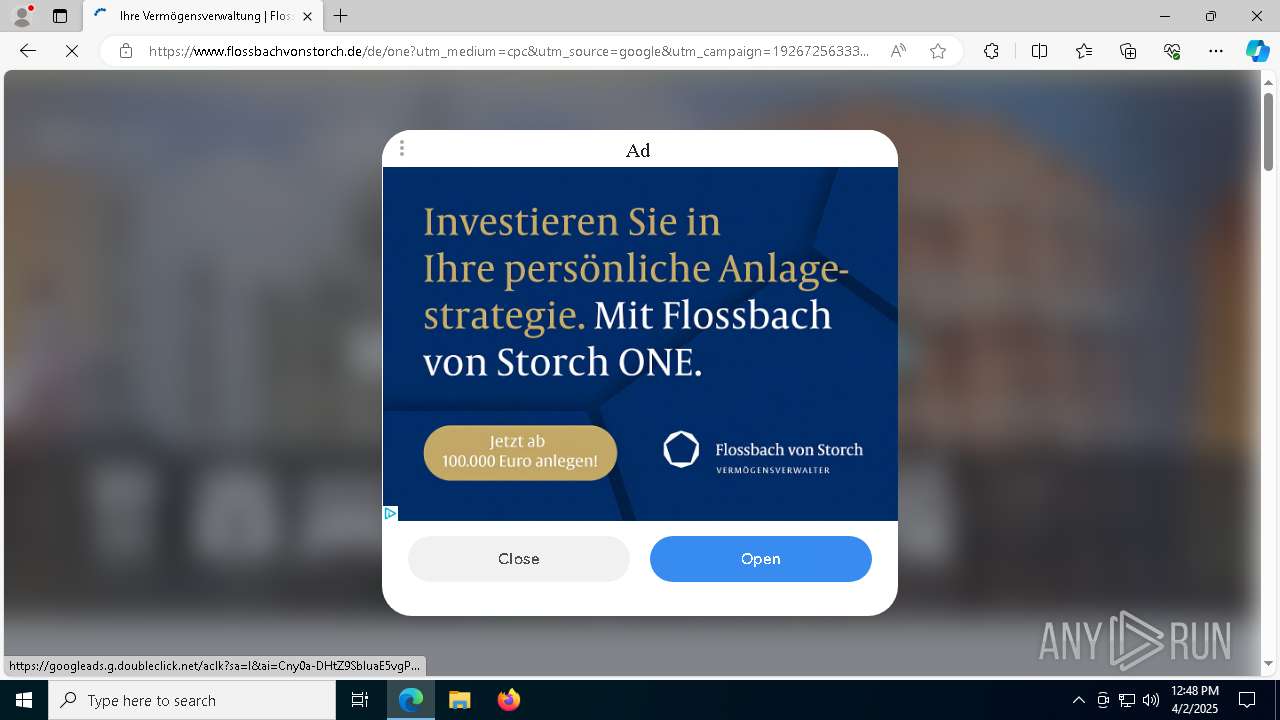Stop loading the page
1280x720 pixels.
tap(72, 51)
